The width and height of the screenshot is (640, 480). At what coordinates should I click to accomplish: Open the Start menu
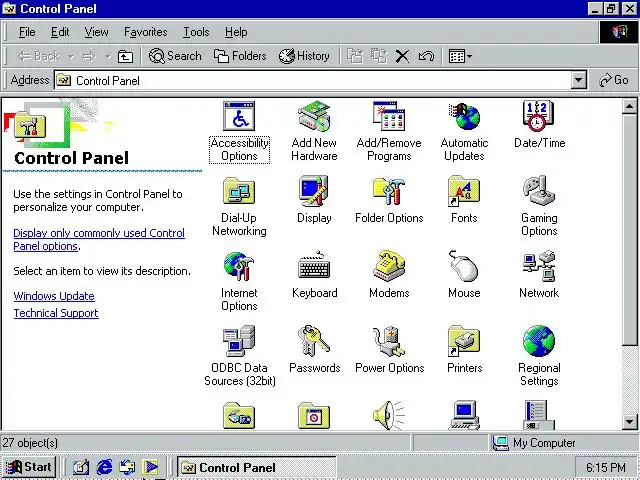[29, 467]
